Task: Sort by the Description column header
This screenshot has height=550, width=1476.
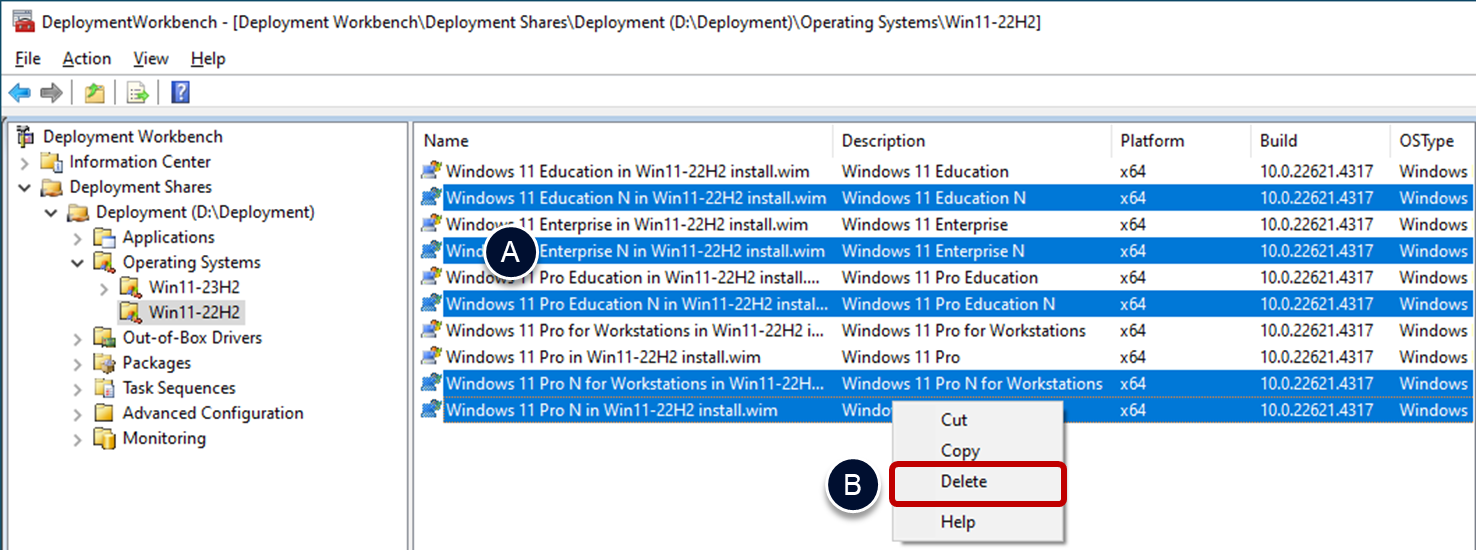Action: 973,141
